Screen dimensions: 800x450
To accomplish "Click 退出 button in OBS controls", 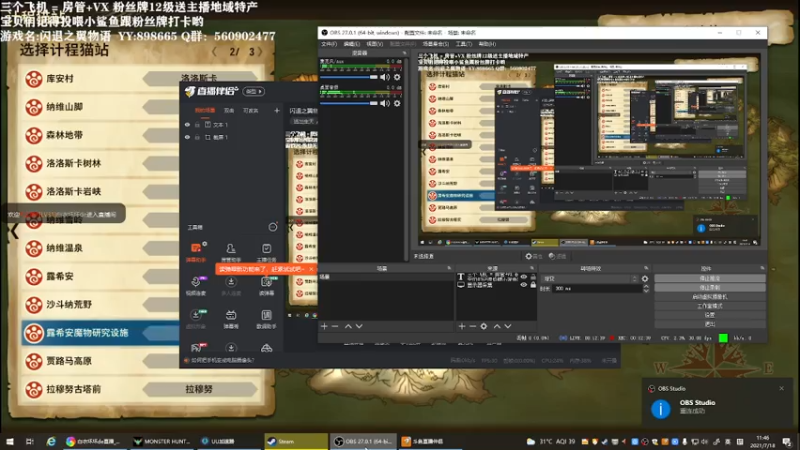I will tap(710, 324).
